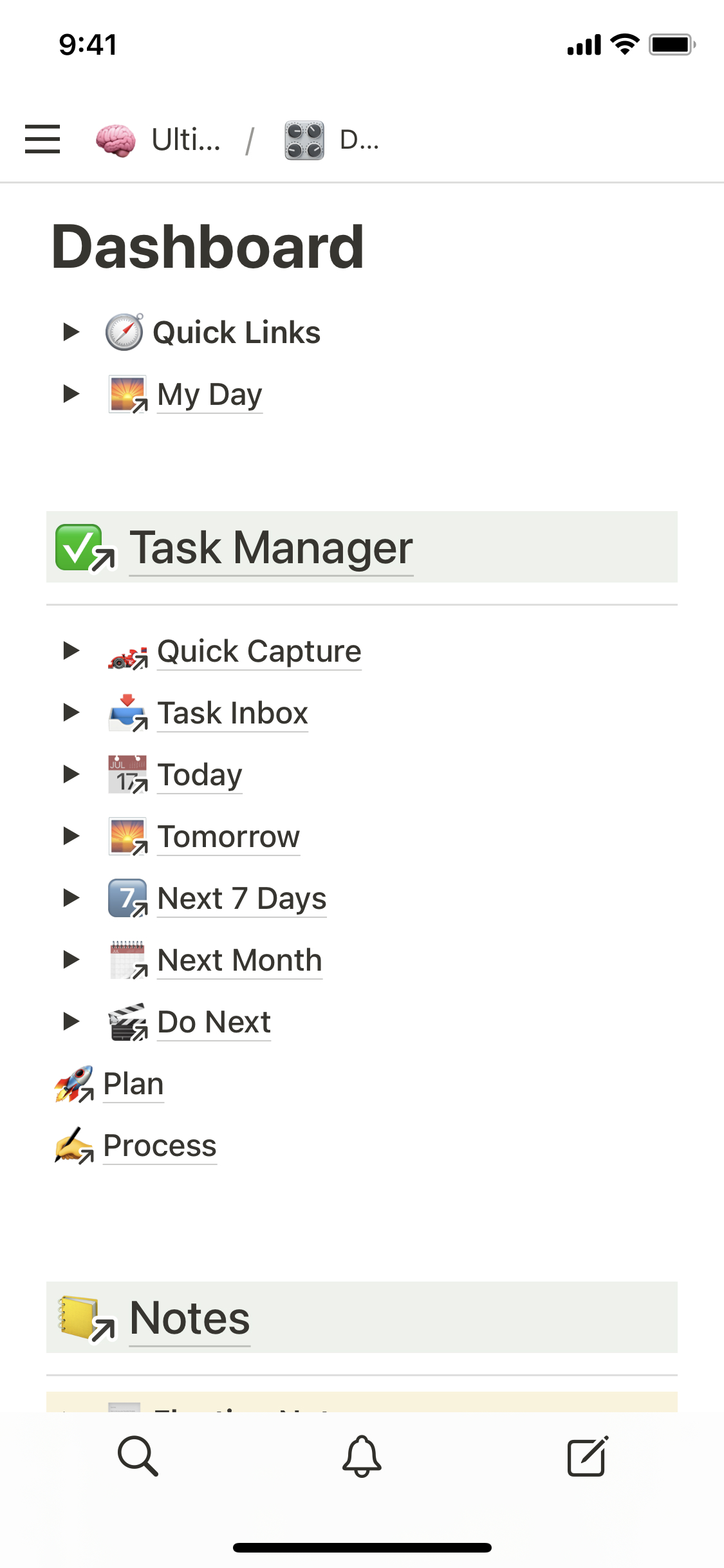Viewport: 724px width, 1568px height.
Task: Expand the Next 7 Days toggle arrow
Action: click(71, 898)
